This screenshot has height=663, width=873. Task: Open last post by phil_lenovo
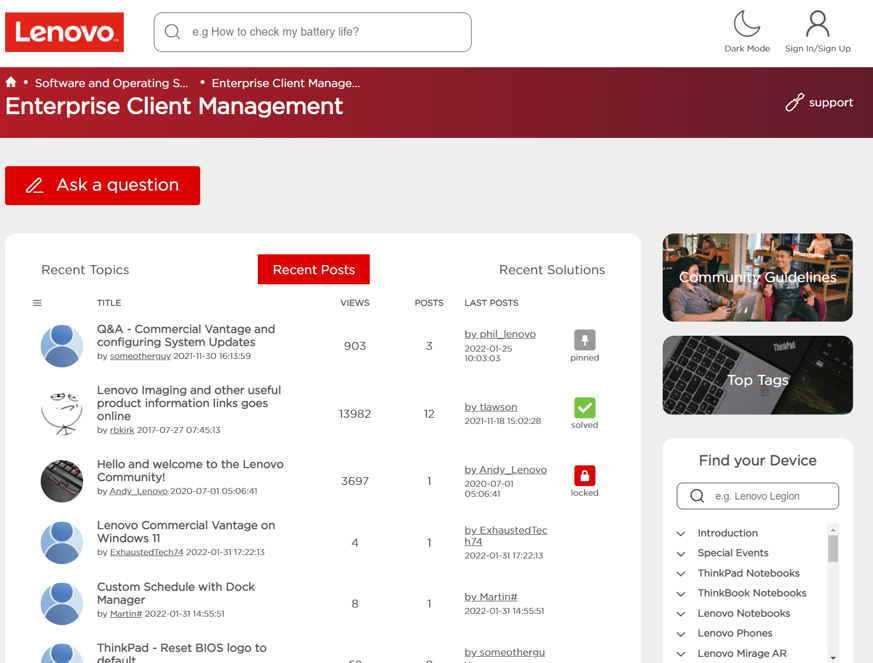point(500,334)
